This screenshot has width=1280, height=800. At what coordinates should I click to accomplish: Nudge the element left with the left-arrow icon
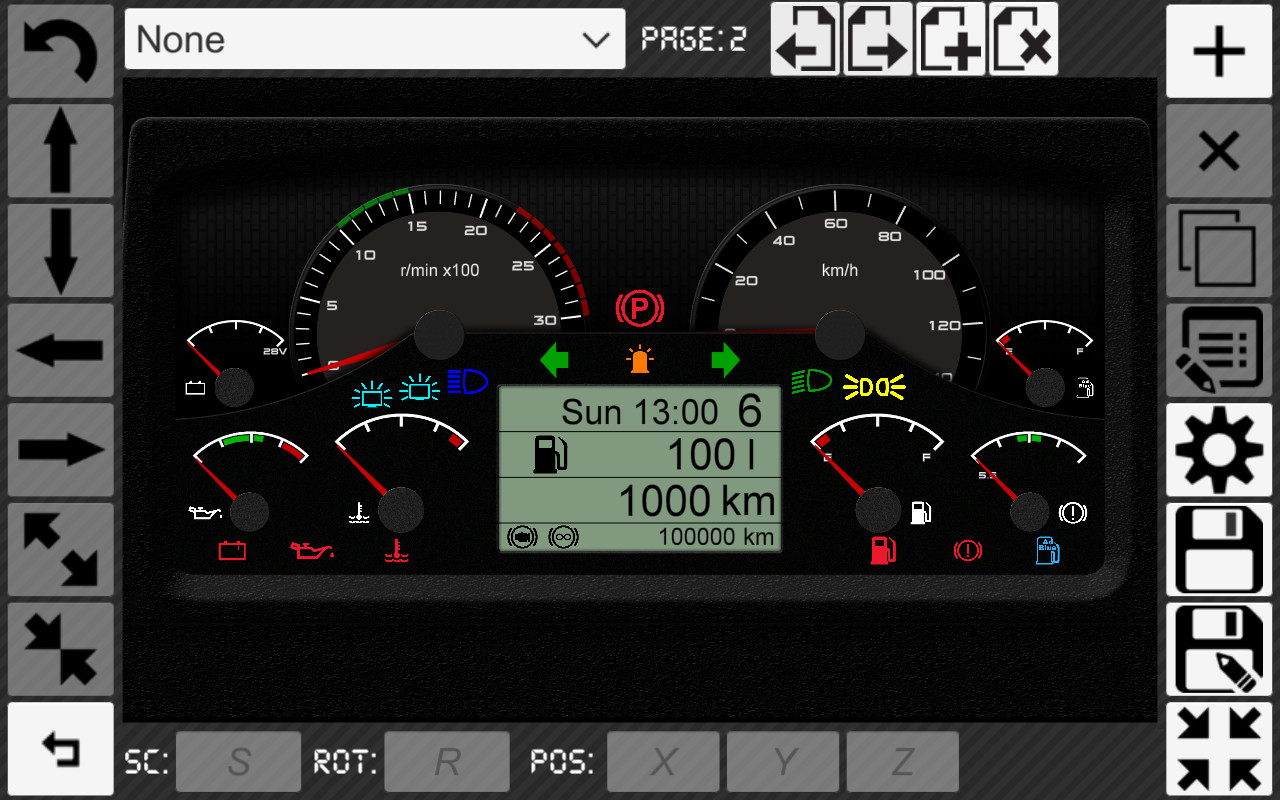click(60, 350)
